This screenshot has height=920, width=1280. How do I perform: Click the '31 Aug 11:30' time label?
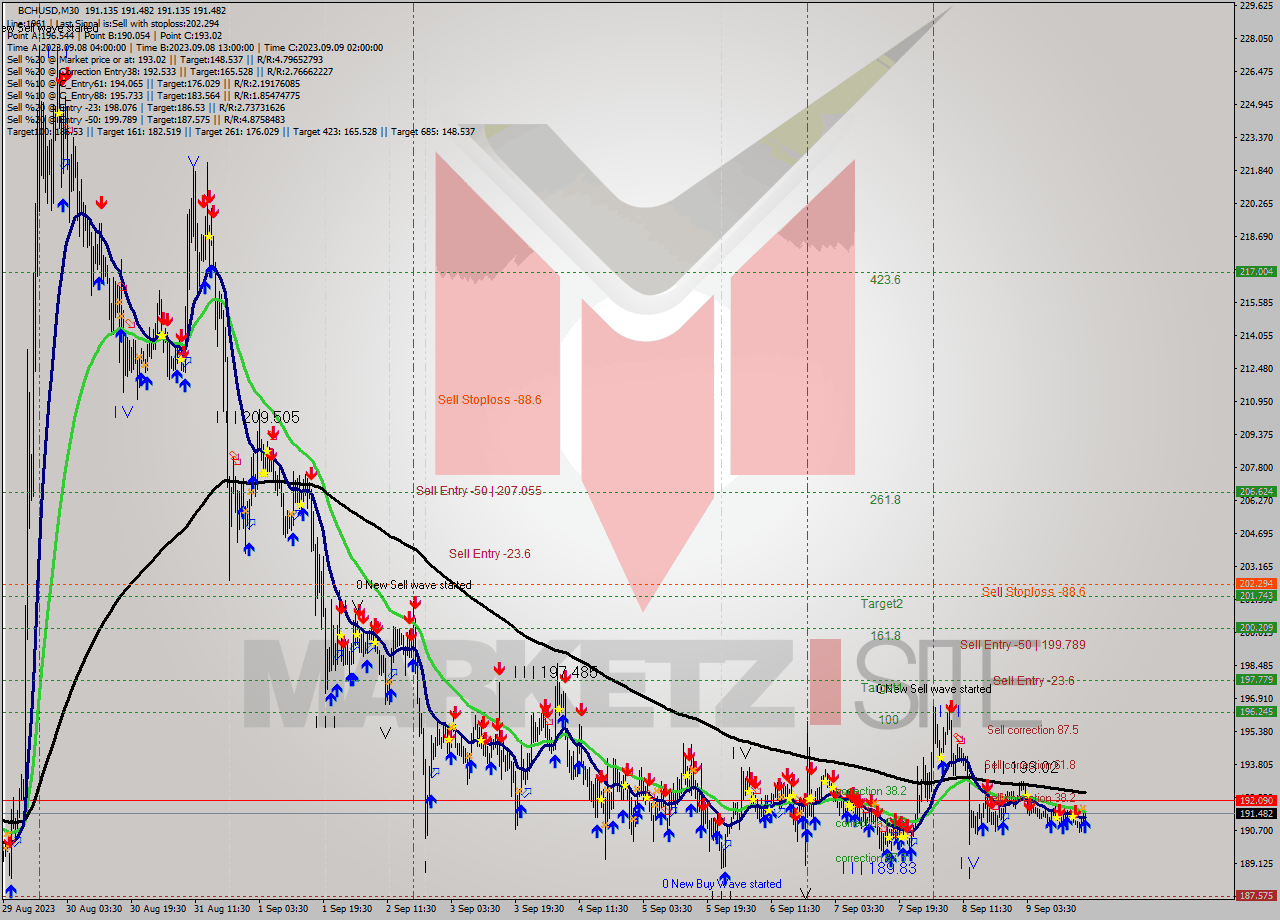(222, 909)
